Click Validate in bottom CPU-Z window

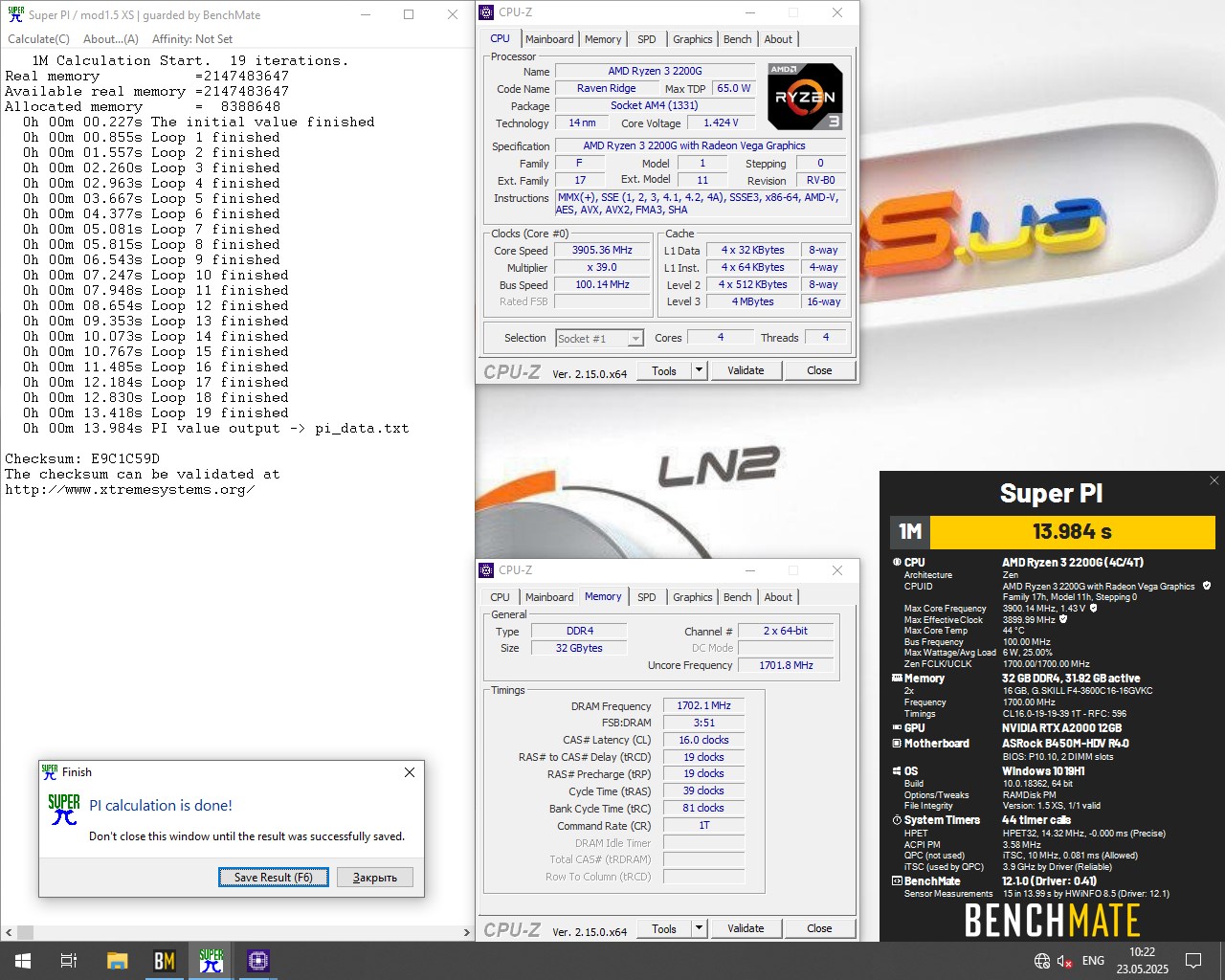tap(746, 928)
